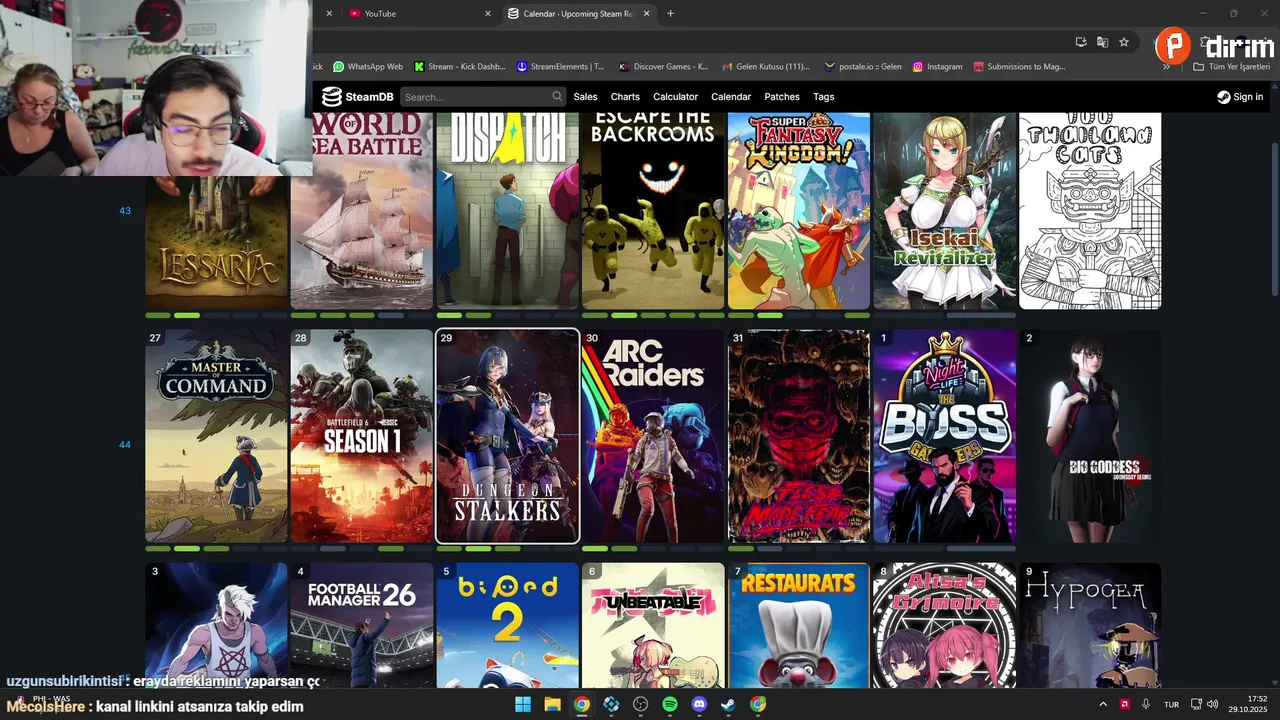This screenshot has width=1280, height=720.
Task: Open the Unbeatable game card
Action: (653, 625)
